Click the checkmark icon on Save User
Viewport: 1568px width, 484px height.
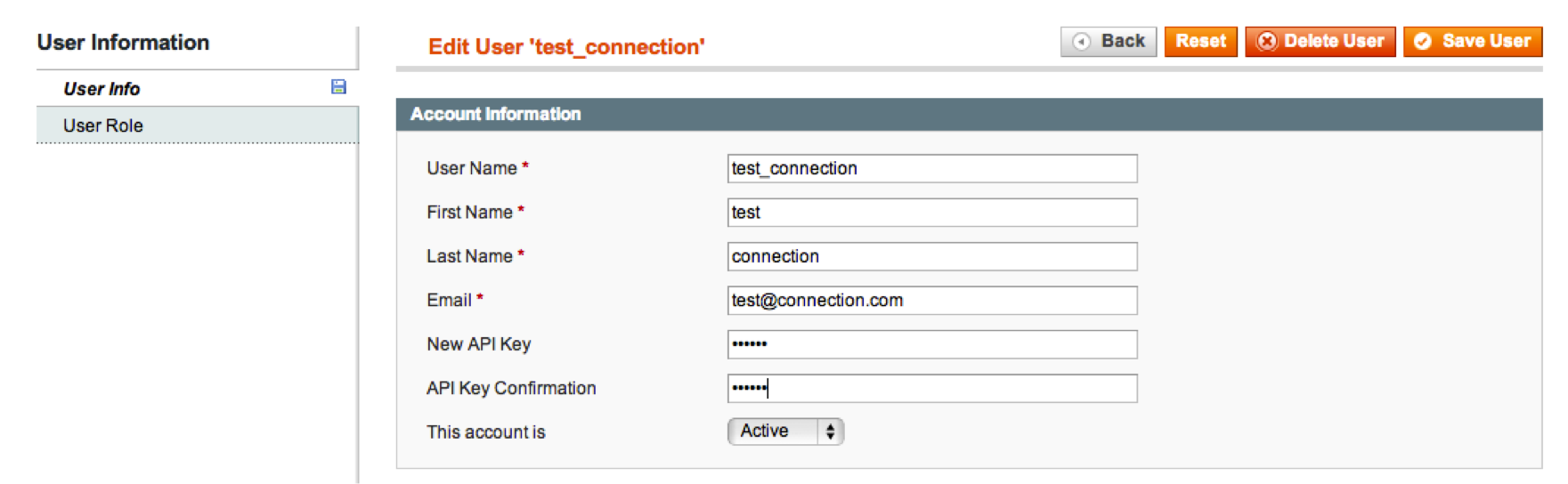pyautogui.click(x=1423, y=41)
